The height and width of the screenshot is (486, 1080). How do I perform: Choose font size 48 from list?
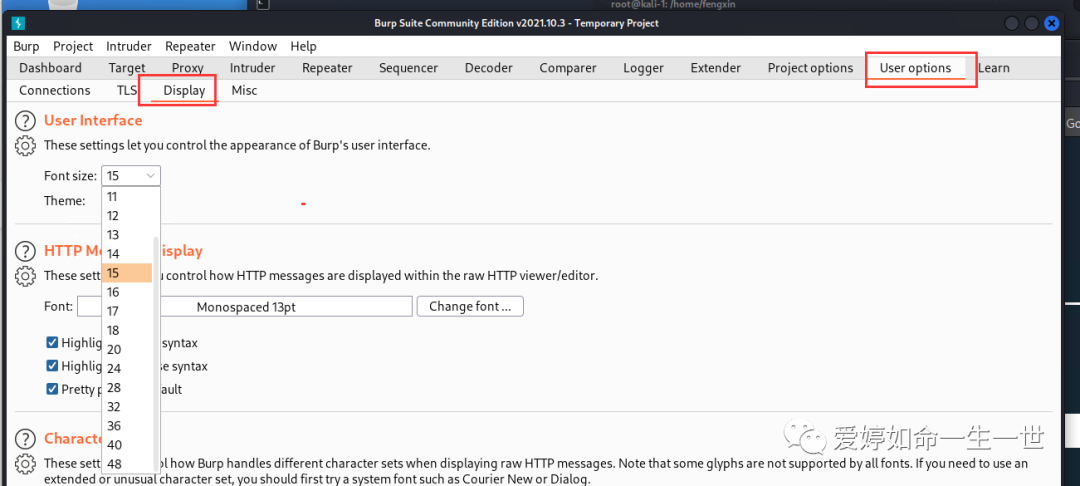click(x=127, y=464)
